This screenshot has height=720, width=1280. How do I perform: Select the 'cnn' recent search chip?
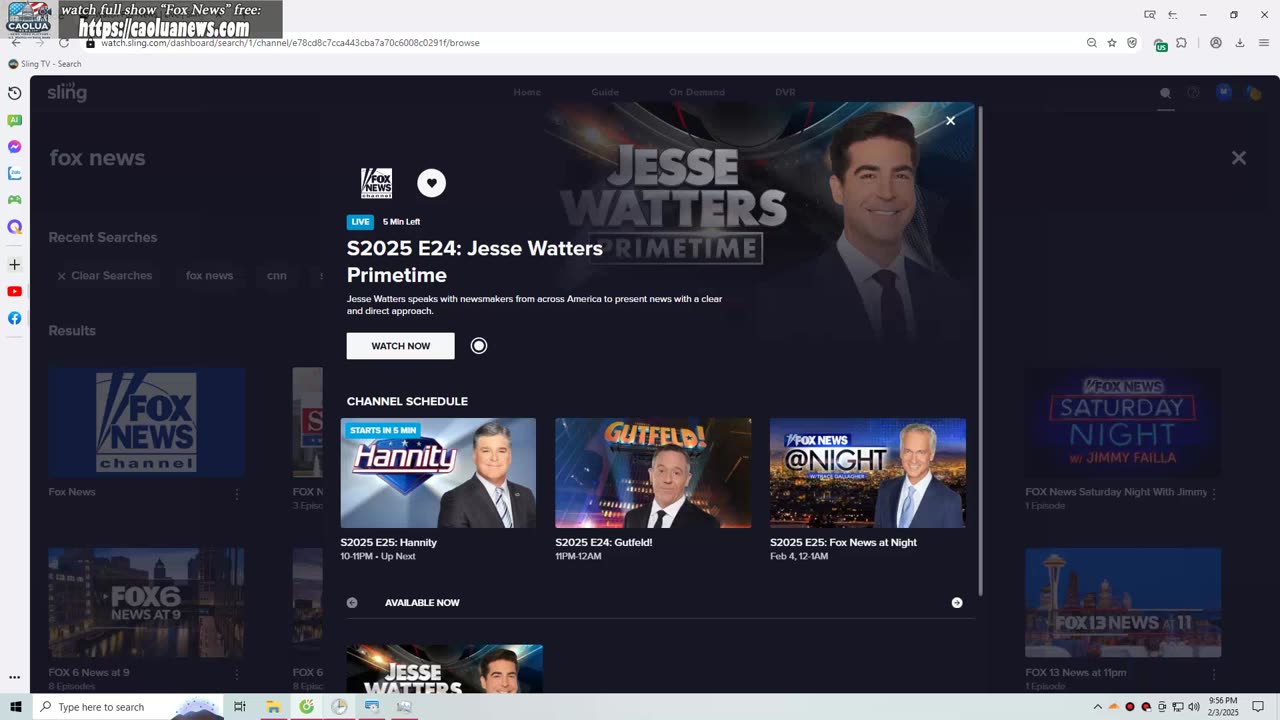(x=277, y=276)
